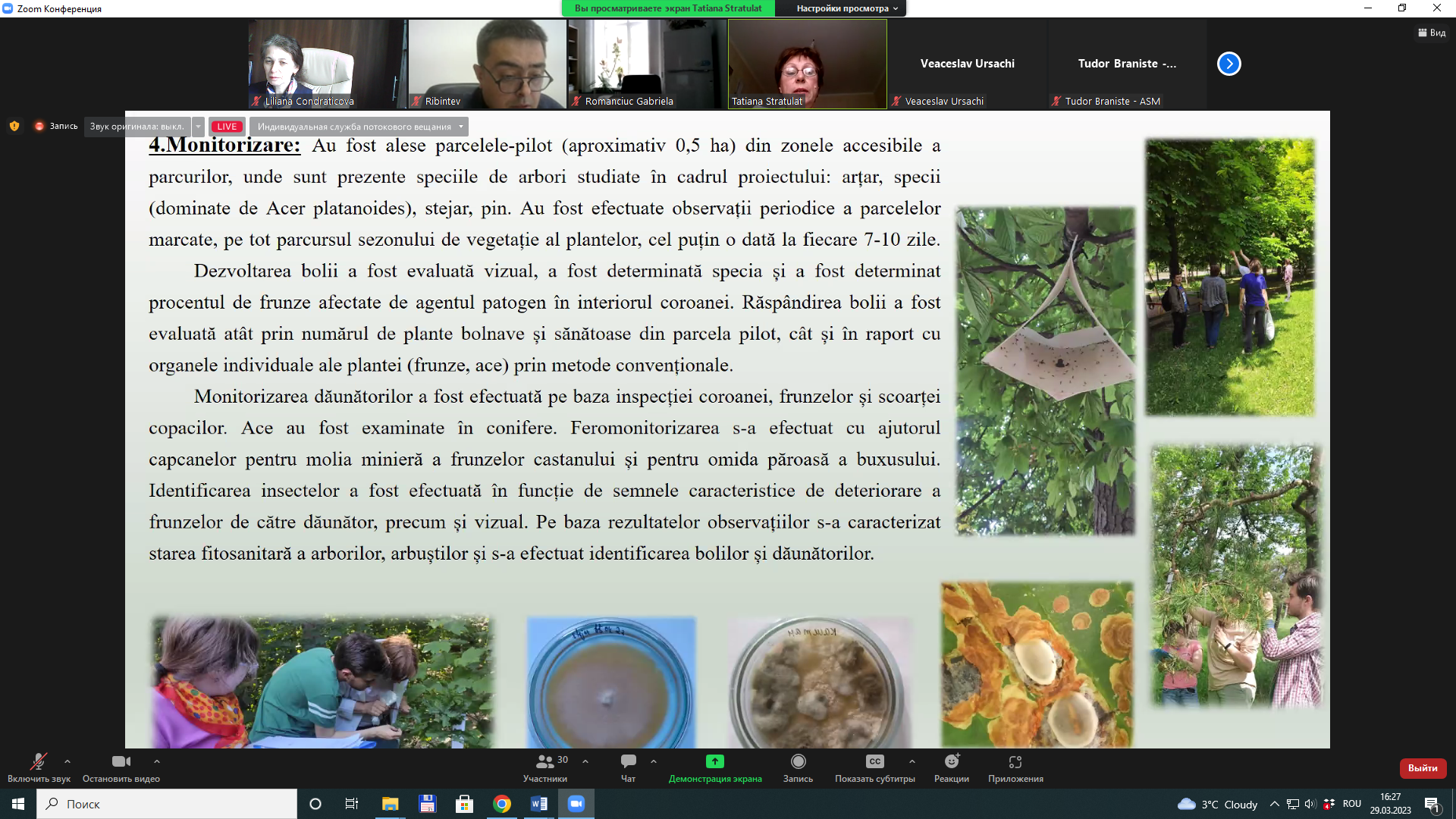
Task: Open Microsoft Word from taskbar
Action: pyautogui.click(x=539, y=804)
